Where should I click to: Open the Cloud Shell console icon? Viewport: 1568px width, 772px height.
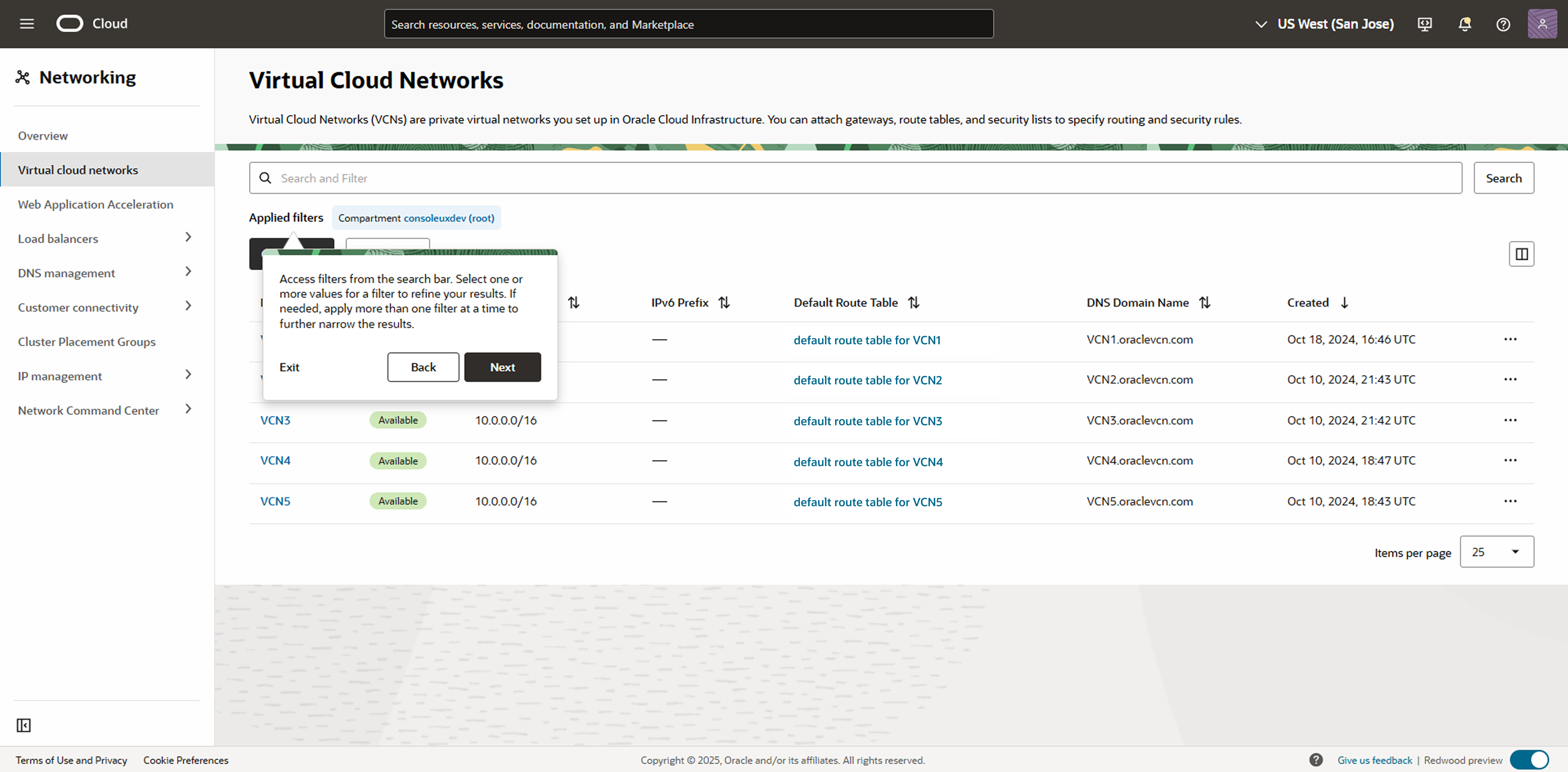1425,25
